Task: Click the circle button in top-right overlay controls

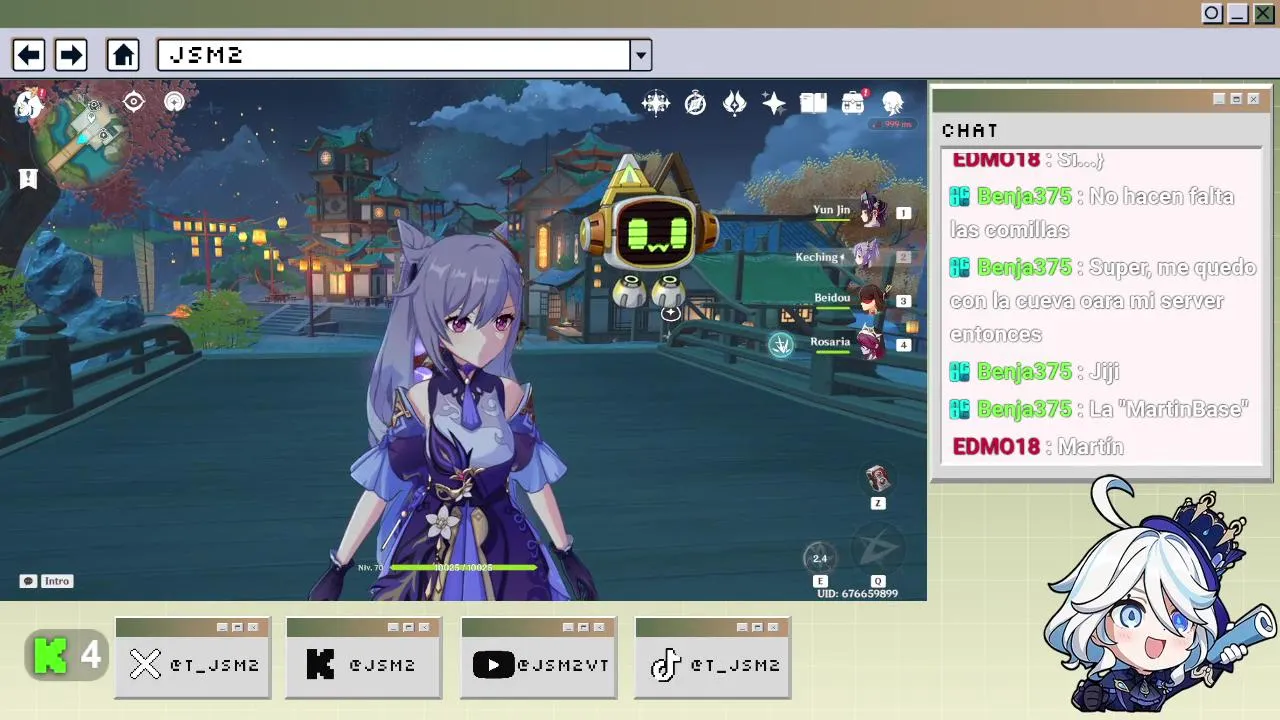Action: click(1212, 14)
